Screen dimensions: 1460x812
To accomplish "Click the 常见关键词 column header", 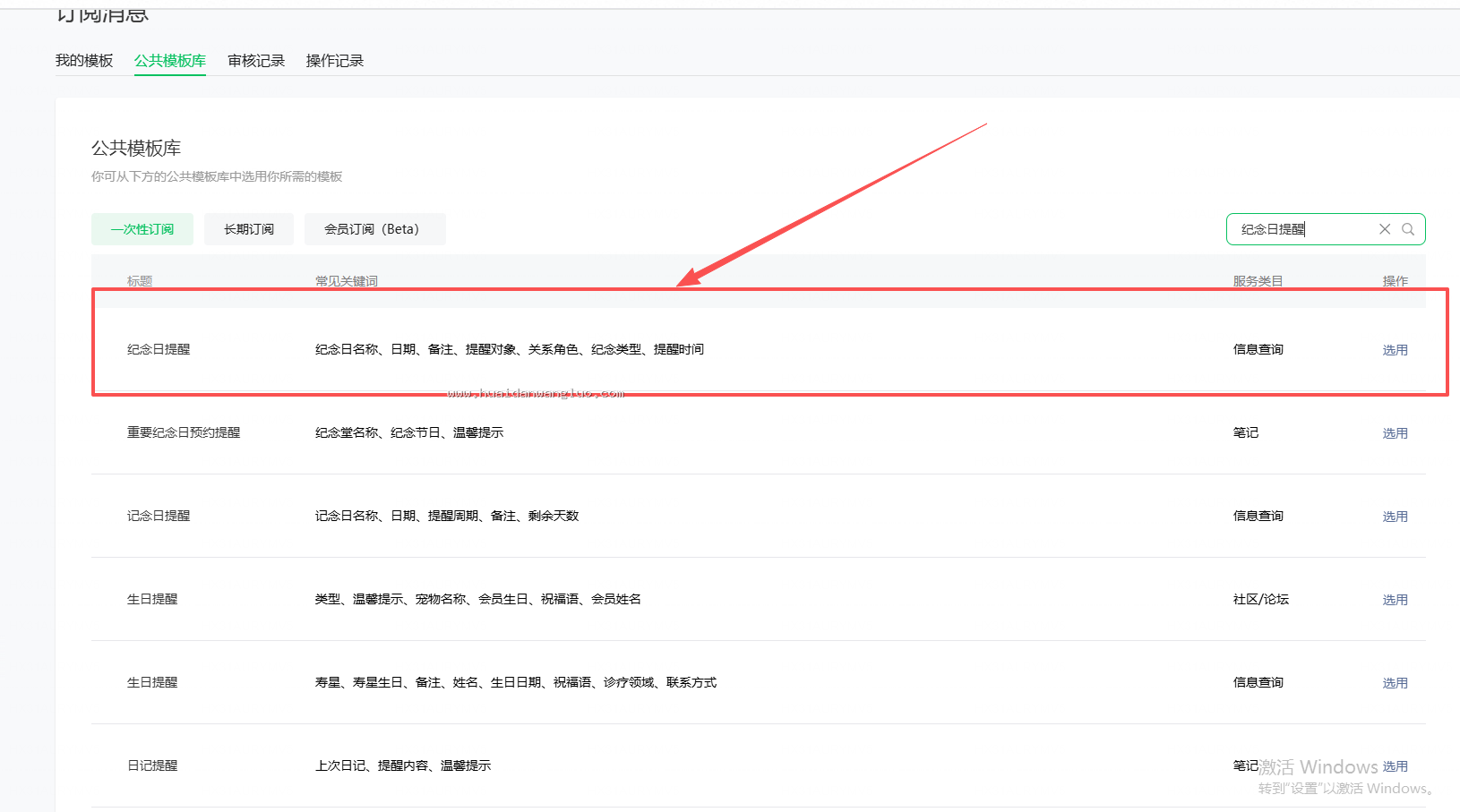I will coord(347,281).
